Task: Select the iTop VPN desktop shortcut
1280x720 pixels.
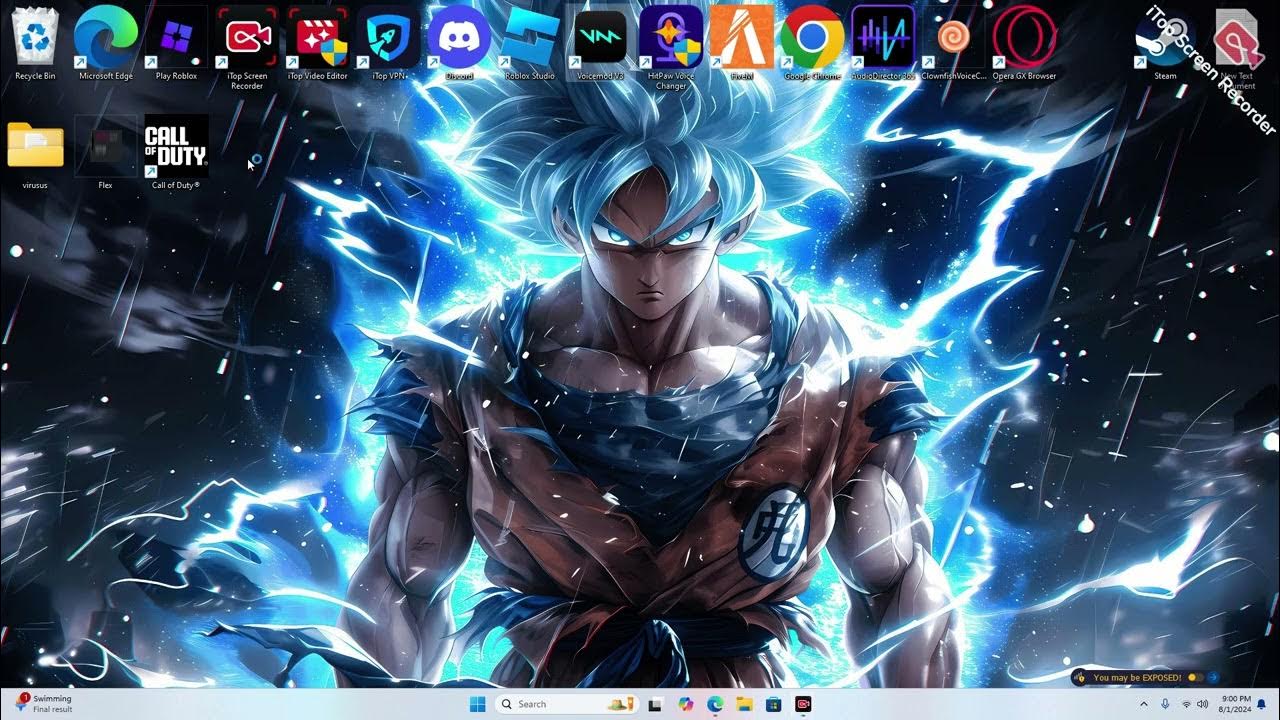Action: [388, 43]
